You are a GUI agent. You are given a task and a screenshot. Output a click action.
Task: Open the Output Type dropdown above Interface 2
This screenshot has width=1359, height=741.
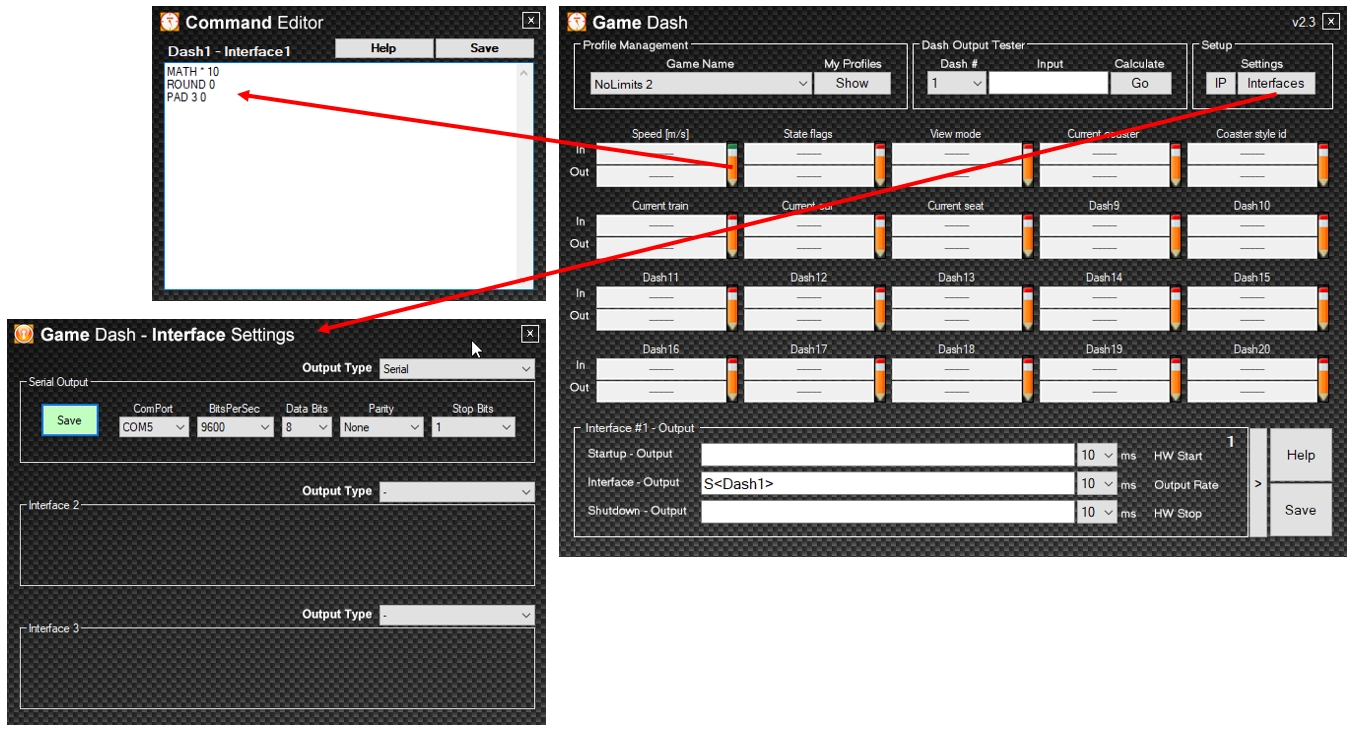[x=457, y=492]
